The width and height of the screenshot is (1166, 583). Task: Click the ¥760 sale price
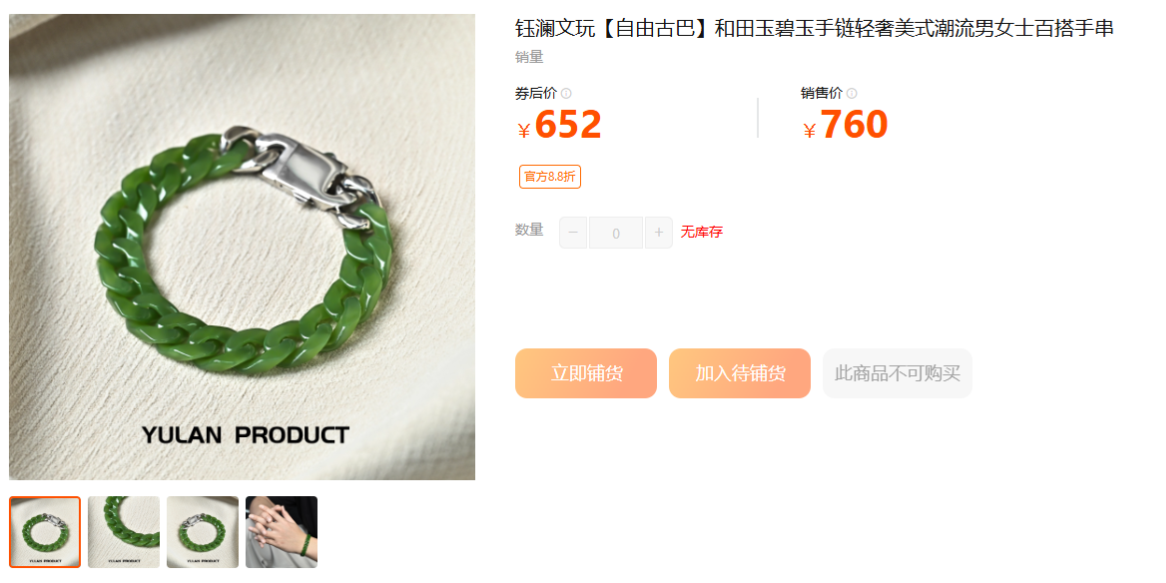845,125
